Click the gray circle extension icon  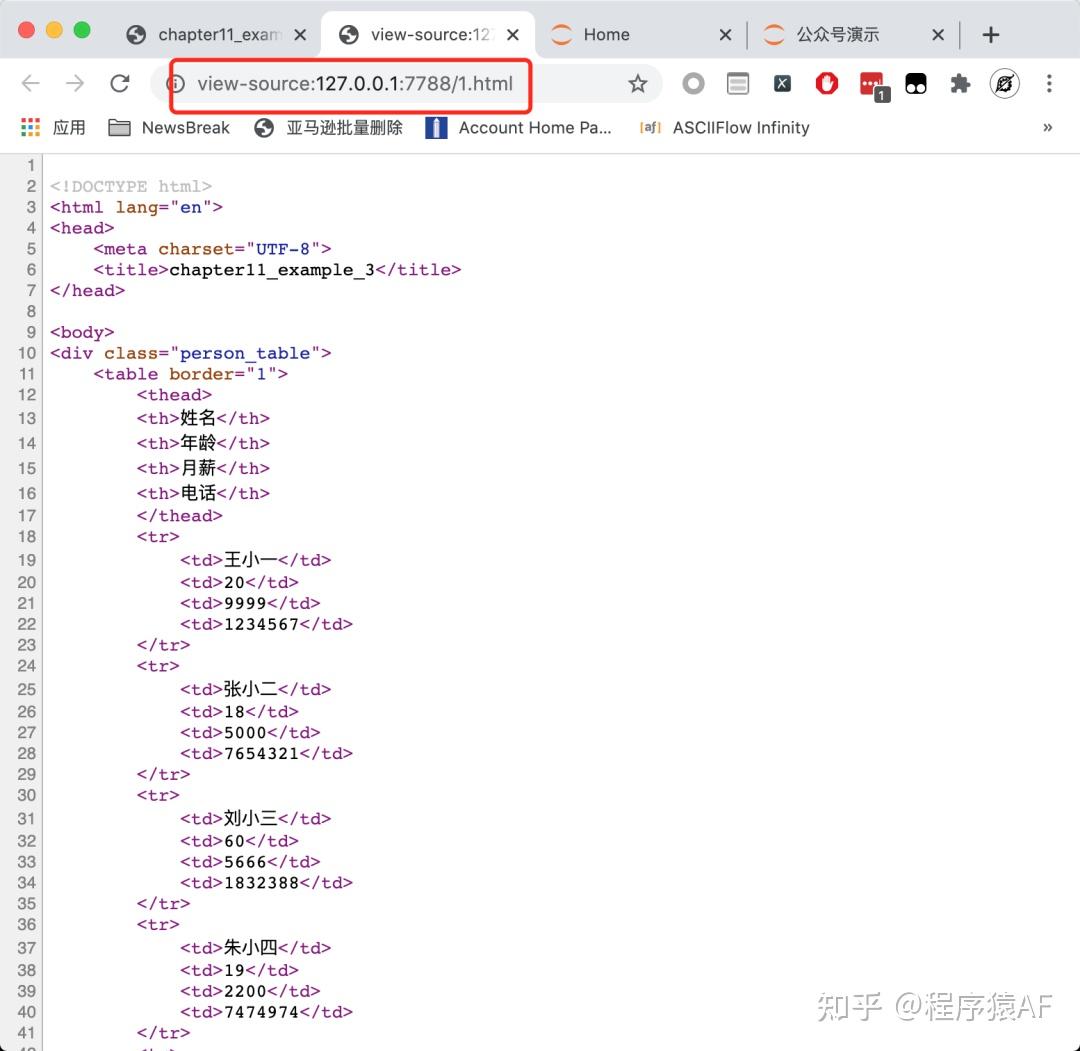(693, 85)
